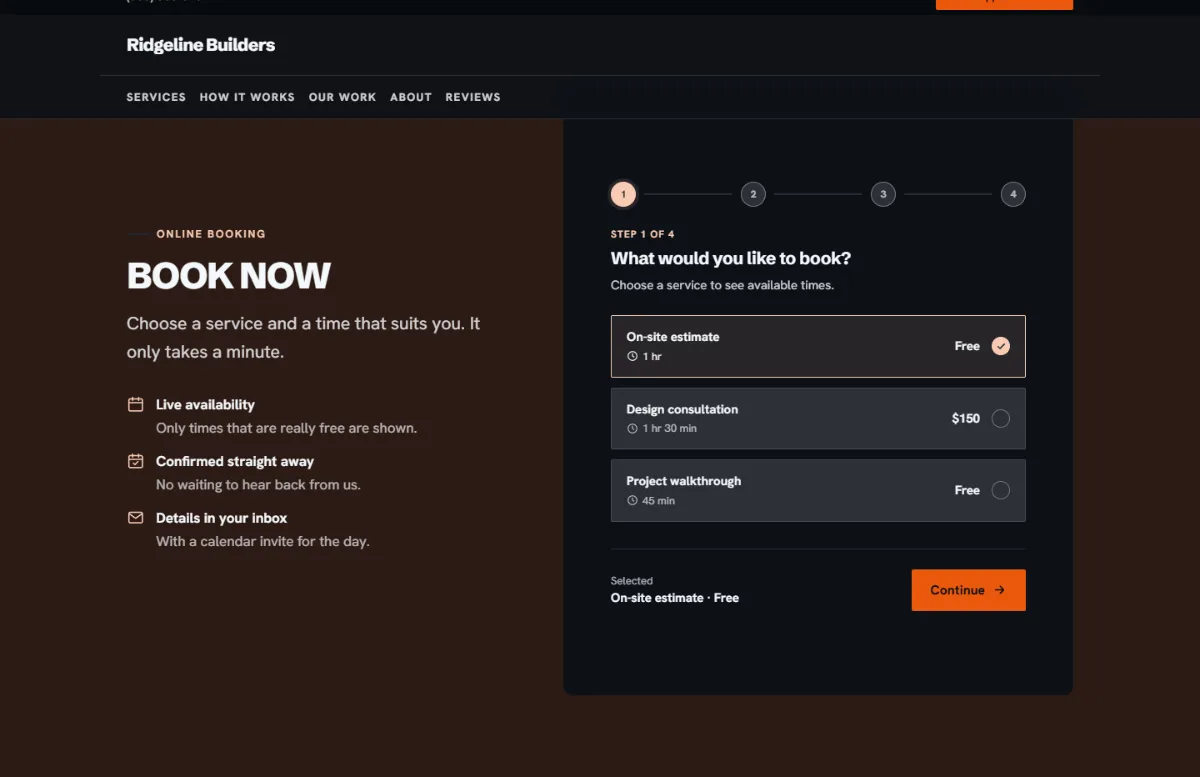
Task: Click the calendar-check icon for Confirmed straight away
Action: pos(135,461)
